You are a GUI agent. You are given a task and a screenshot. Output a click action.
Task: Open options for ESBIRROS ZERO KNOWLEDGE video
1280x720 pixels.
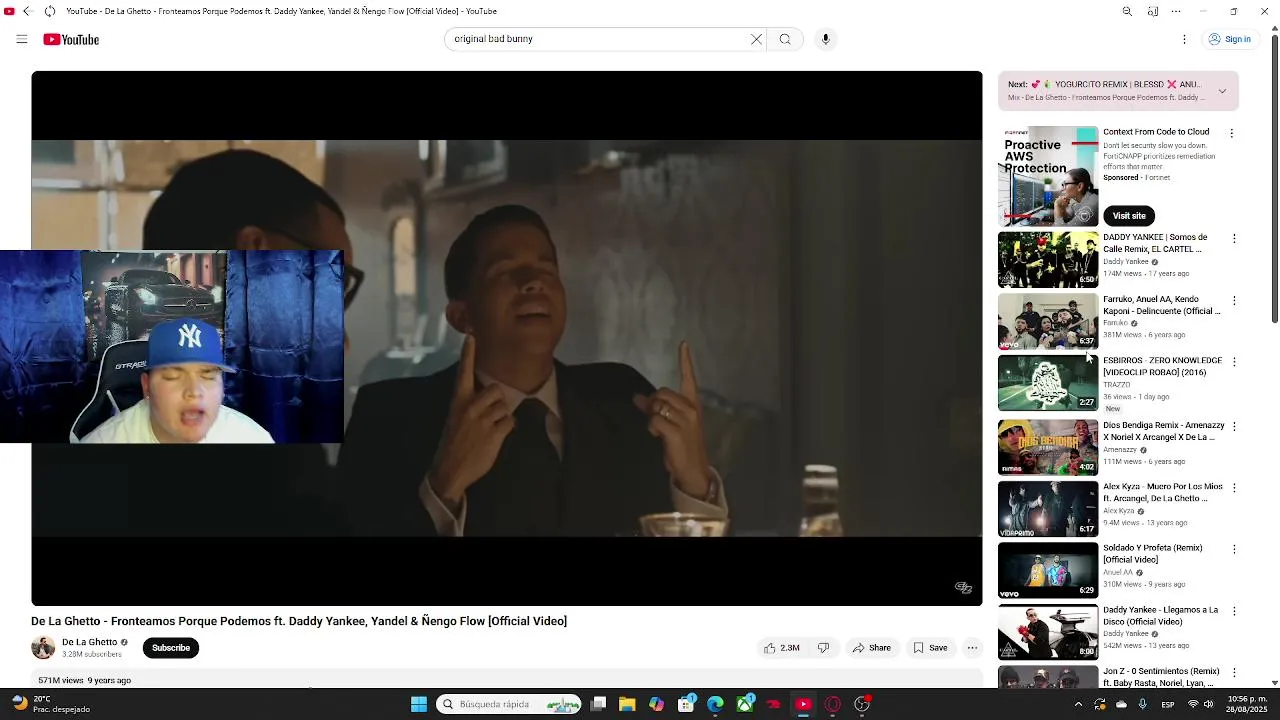pos(1234,361)
